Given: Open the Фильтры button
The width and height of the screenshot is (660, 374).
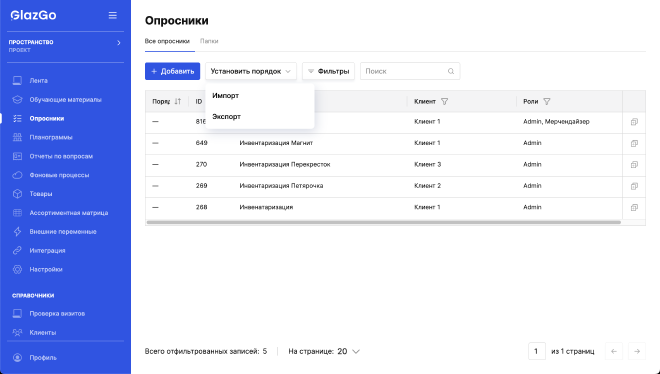Looking at the screenshot, I should [328, 71].
